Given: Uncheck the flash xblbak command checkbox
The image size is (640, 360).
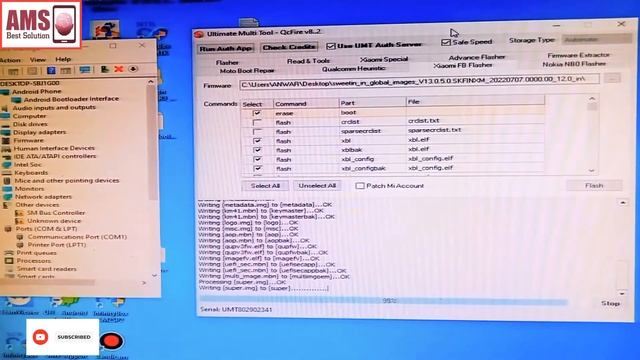Looking at the screenshot, I should click(257, 150).
